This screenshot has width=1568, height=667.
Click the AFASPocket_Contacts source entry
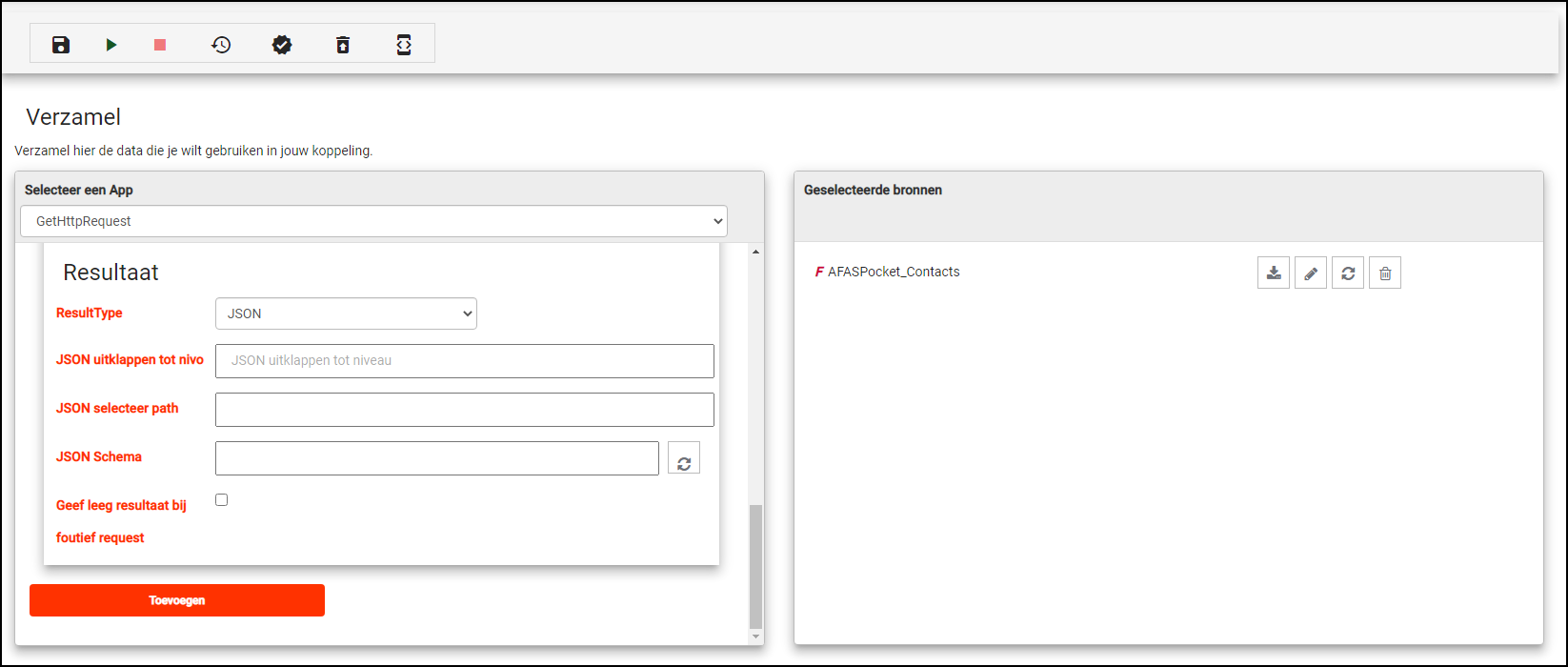click(x=893, y=272)
